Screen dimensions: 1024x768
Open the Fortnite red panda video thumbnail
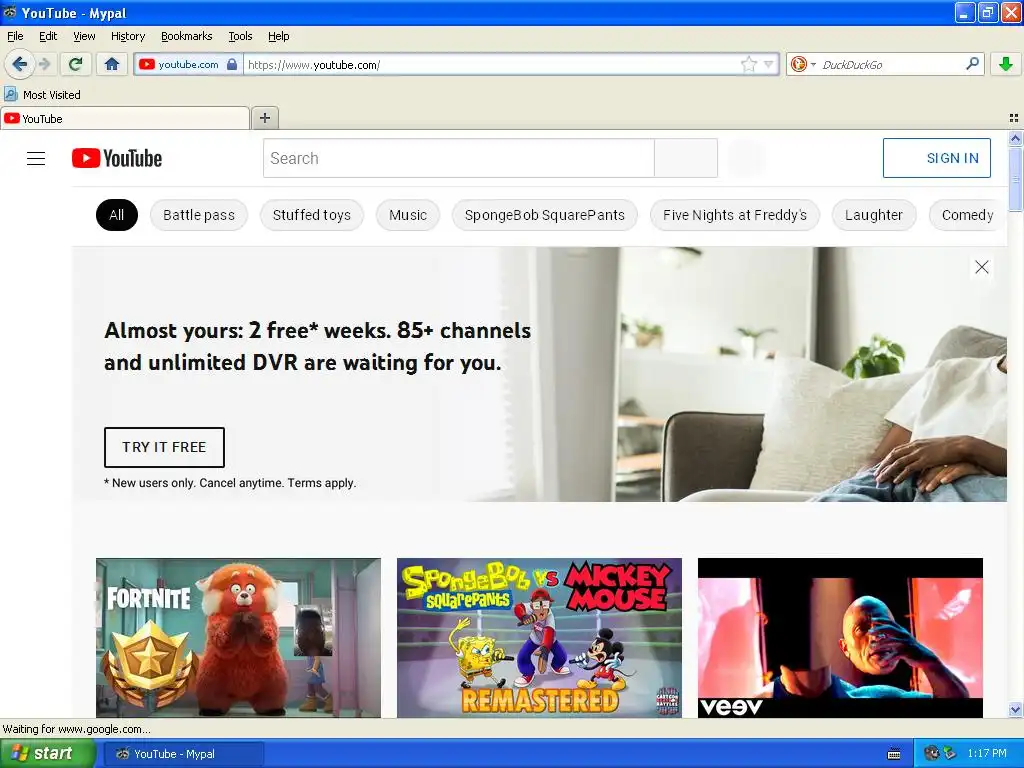[238, 637]
